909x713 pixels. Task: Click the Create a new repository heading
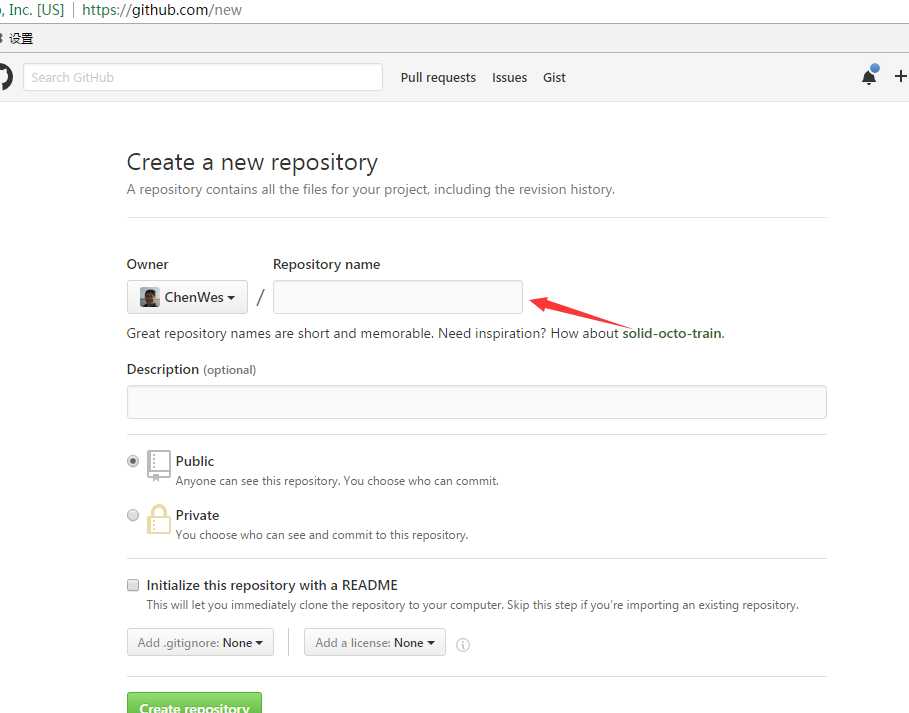point(252,162)
